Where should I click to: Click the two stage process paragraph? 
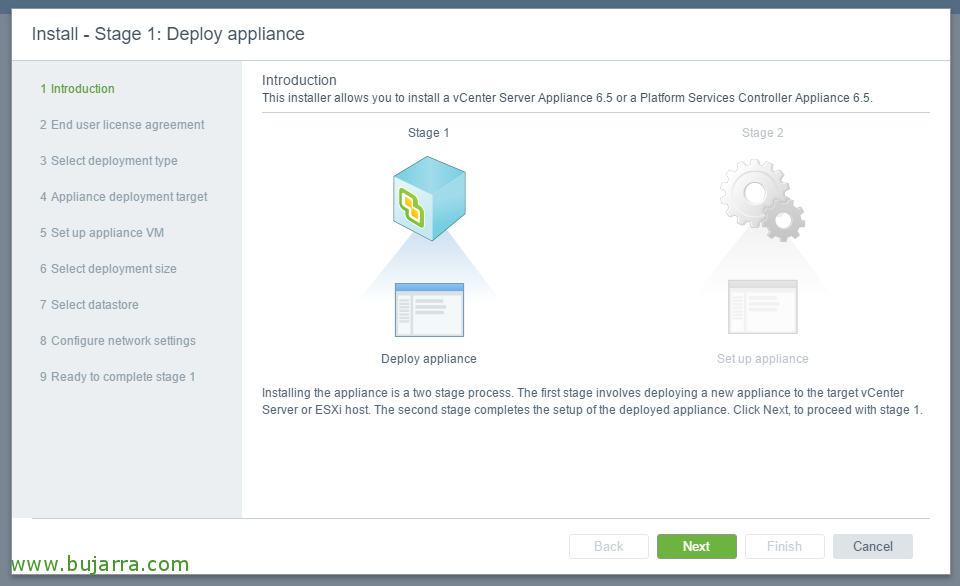pos(592,401)
